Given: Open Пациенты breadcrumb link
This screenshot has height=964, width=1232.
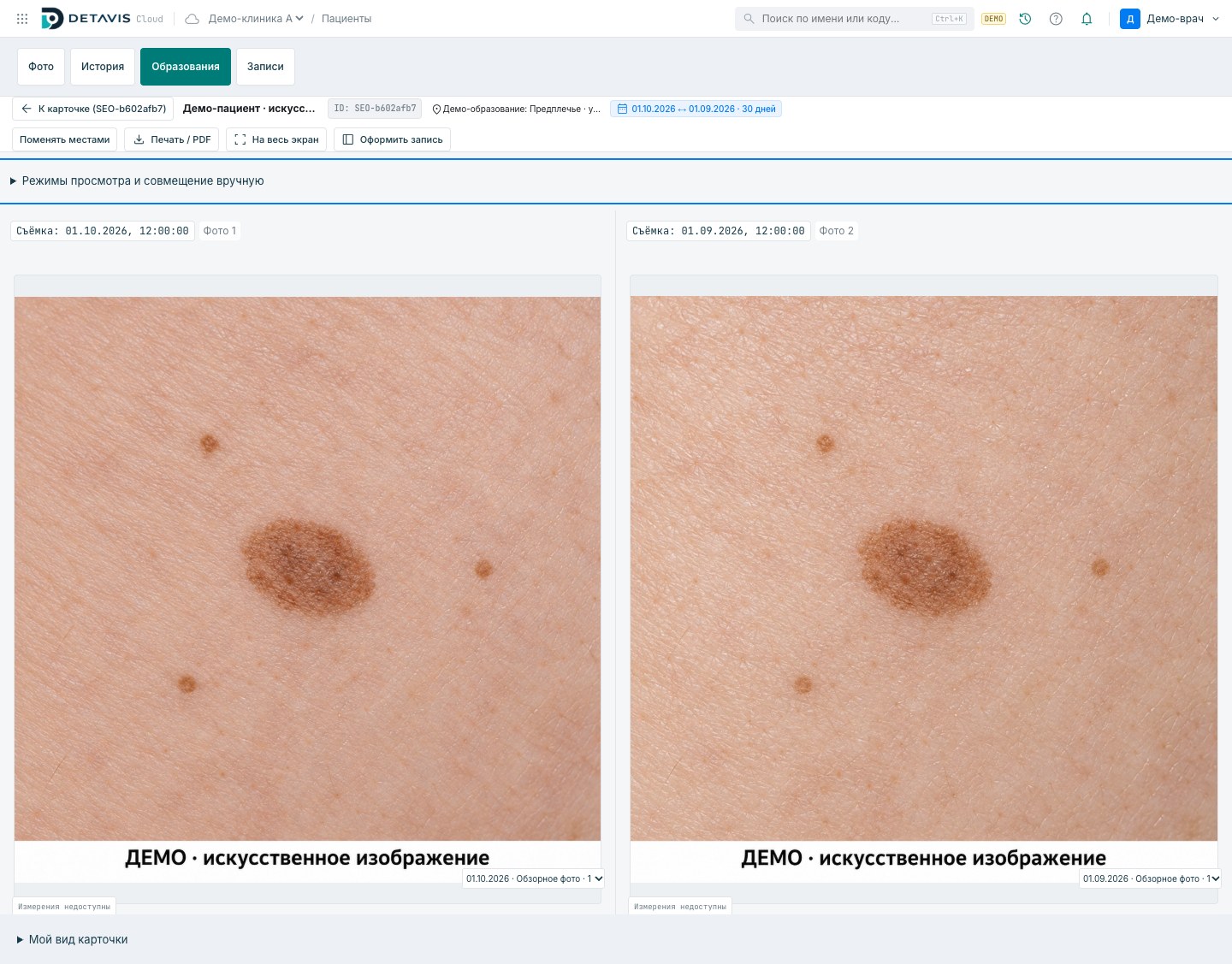Looking at the screenshot, I should [x=346, y=19].
